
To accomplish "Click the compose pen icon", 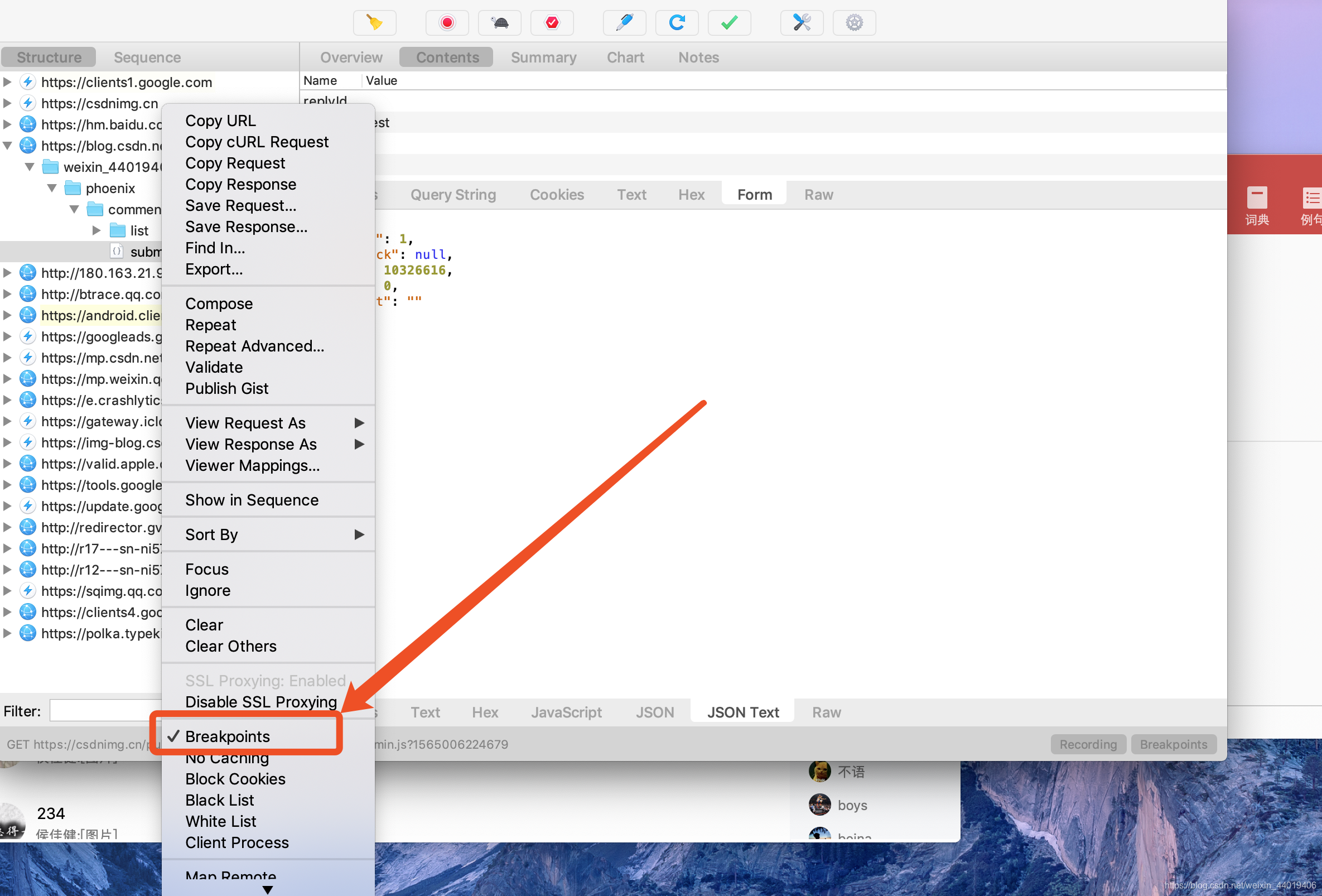I will click(624, 23).
